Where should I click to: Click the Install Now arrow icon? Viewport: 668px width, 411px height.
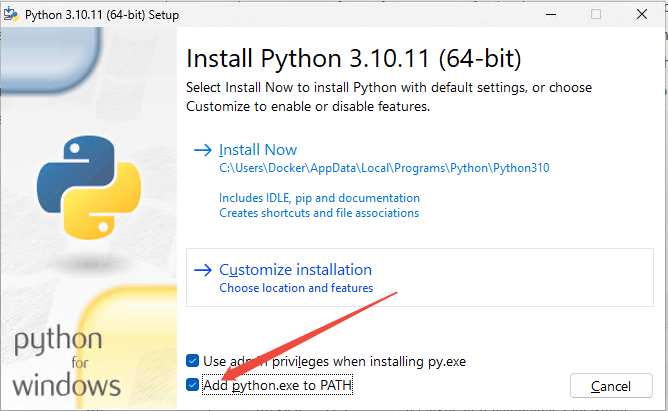point(203,150)
